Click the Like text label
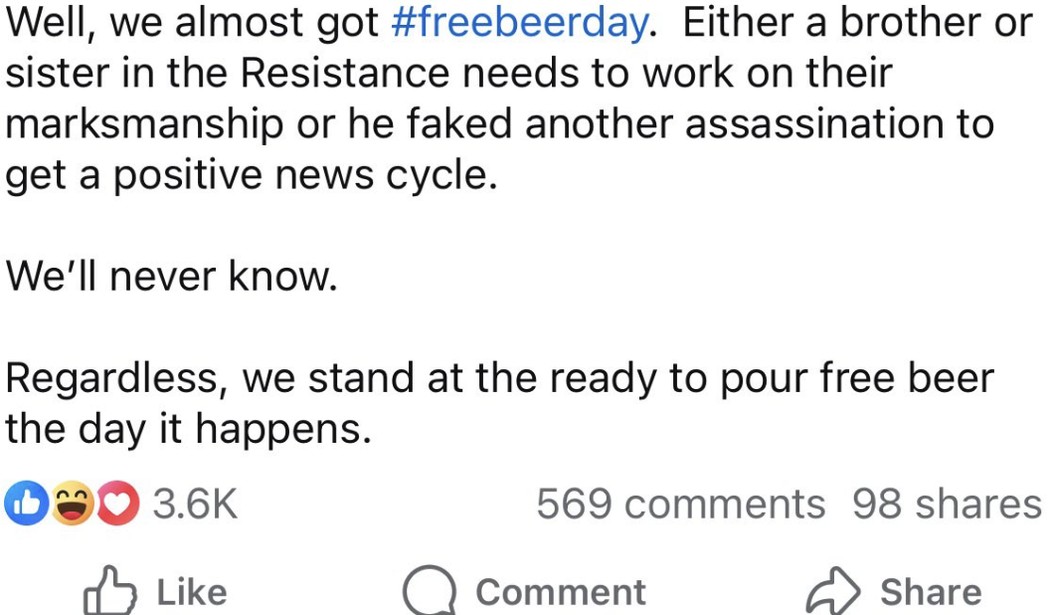 click(192, 592)
